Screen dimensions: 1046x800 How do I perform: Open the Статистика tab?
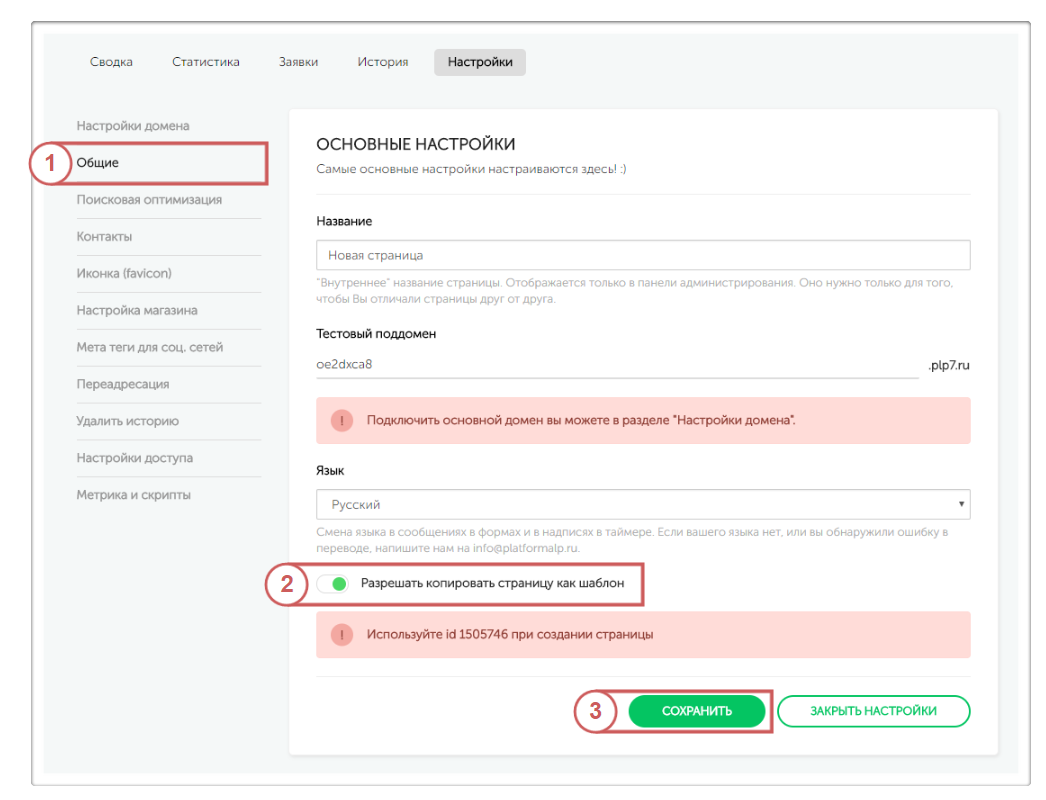(x=205, y=62)
